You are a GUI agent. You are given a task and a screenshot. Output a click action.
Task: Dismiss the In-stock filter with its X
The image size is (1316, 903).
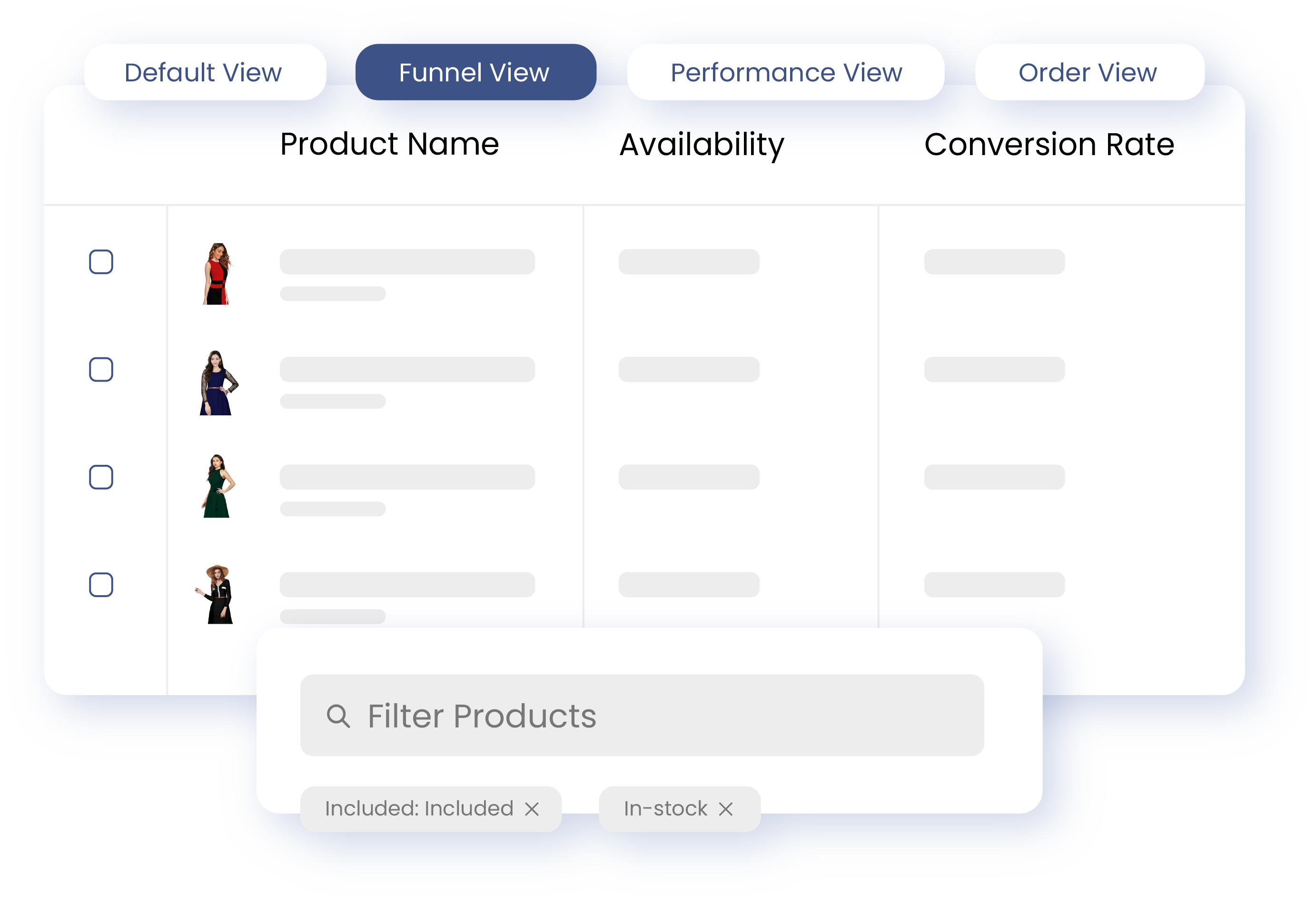pos(726,809)
